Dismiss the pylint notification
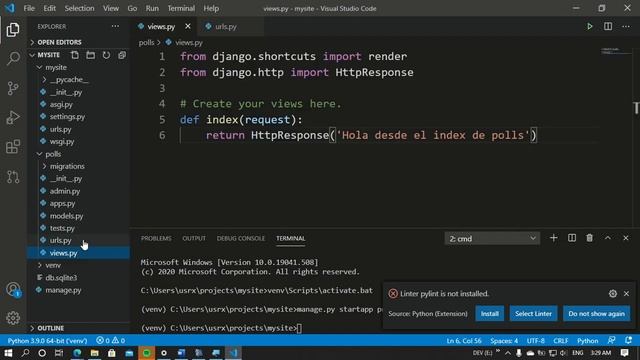 pos(627,293)
